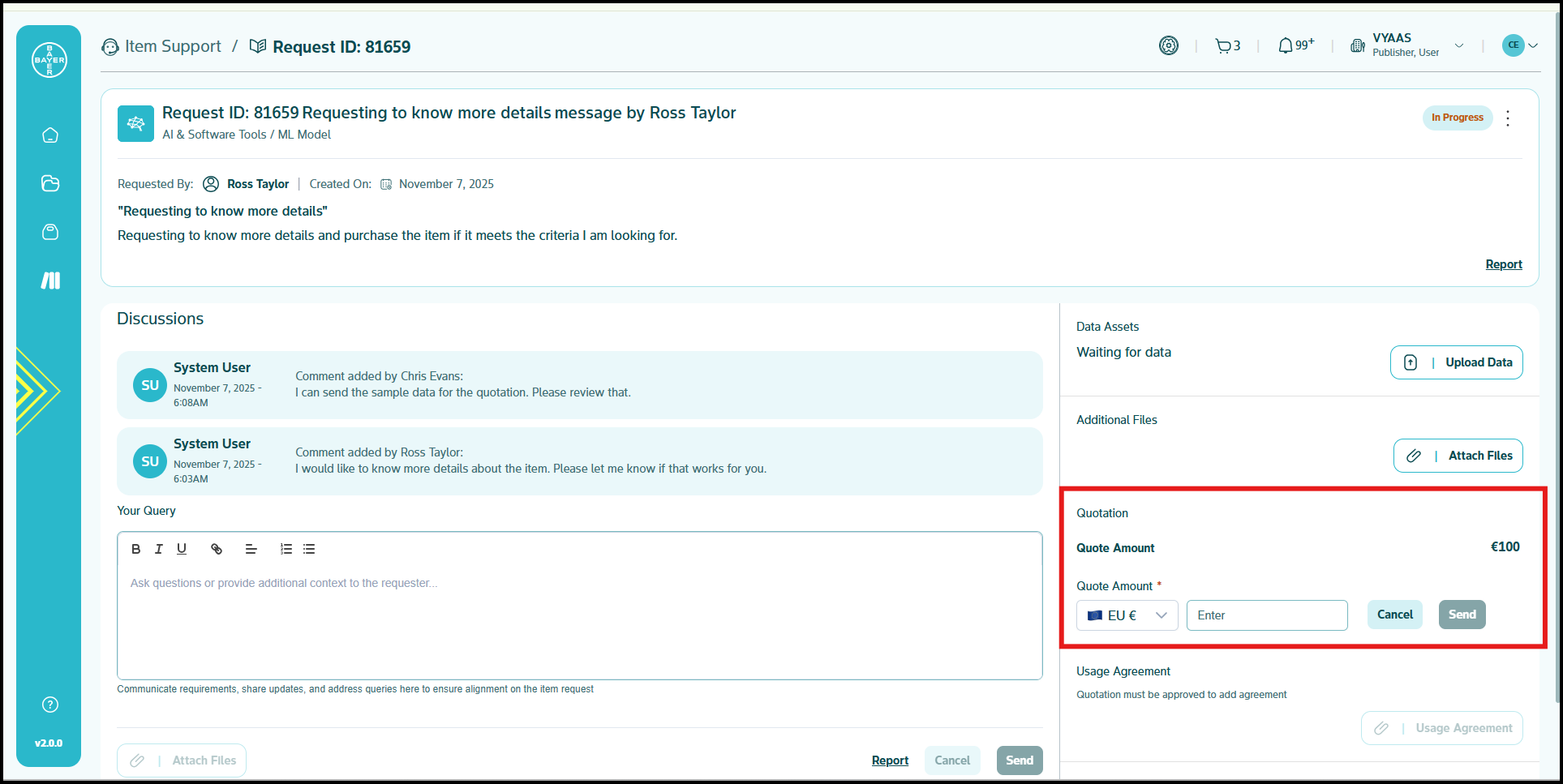
Task: Open the shopping bag sidebar icon
Action: [50, 233]
